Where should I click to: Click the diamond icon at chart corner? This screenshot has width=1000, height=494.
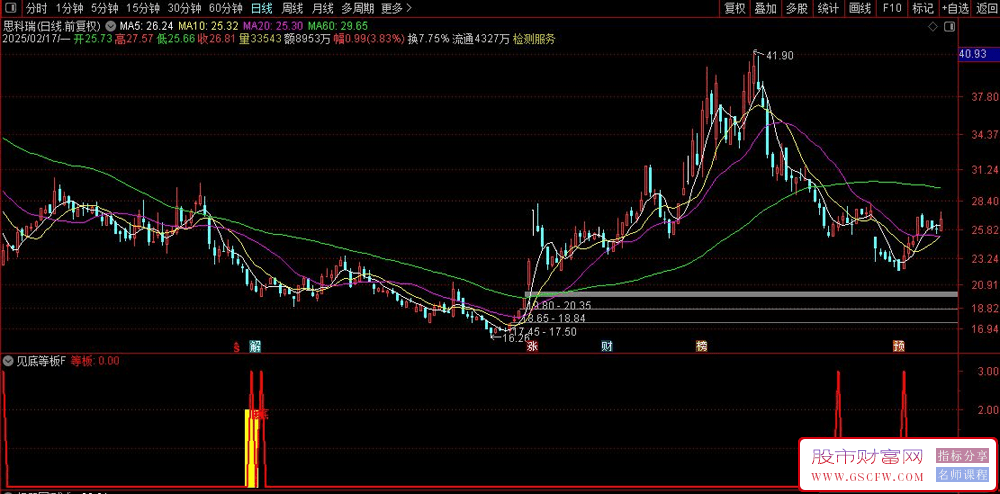pyautogui.click(x=932, y=27)
